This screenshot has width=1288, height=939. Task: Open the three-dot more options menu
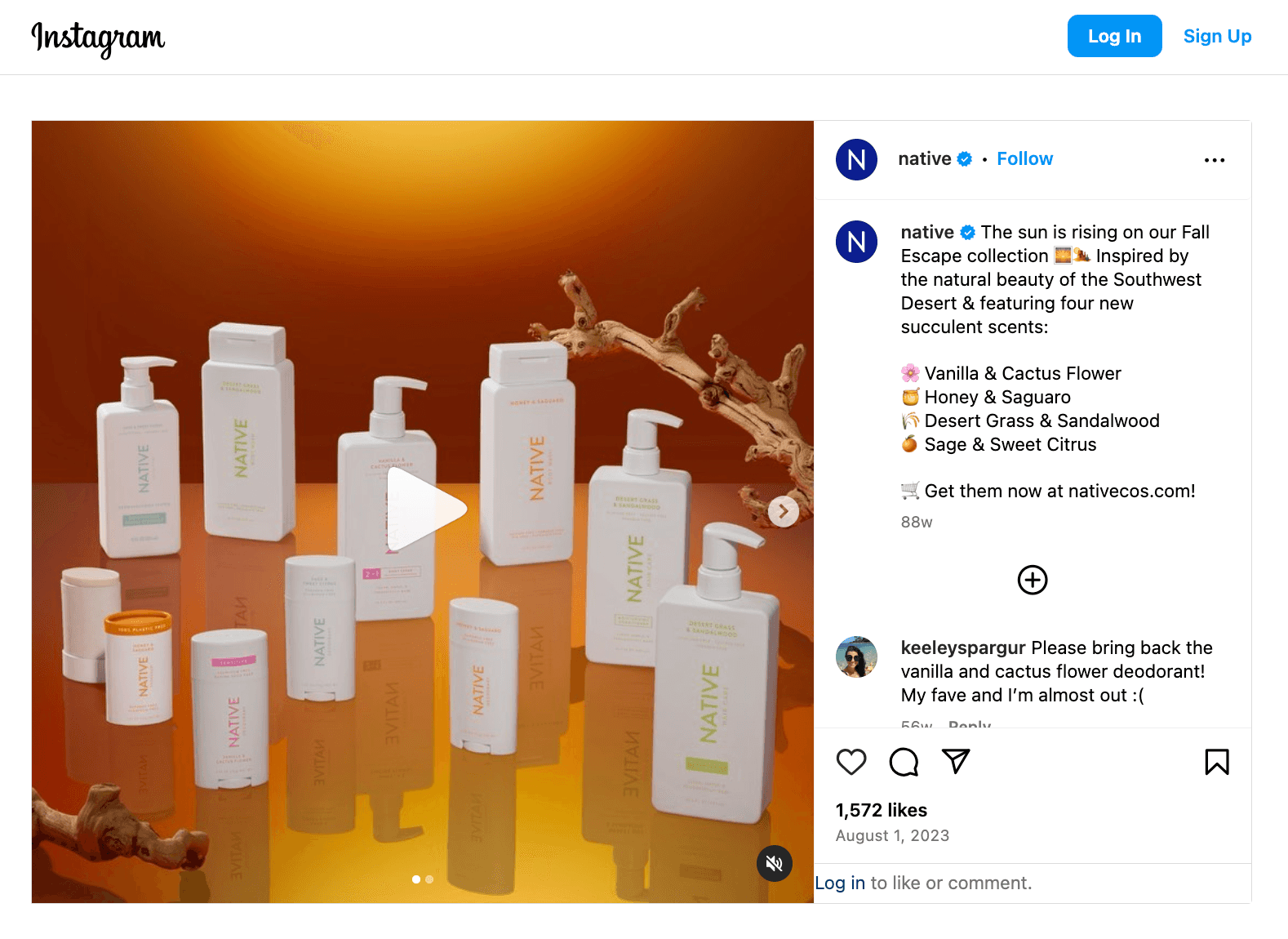point(1215,160)
